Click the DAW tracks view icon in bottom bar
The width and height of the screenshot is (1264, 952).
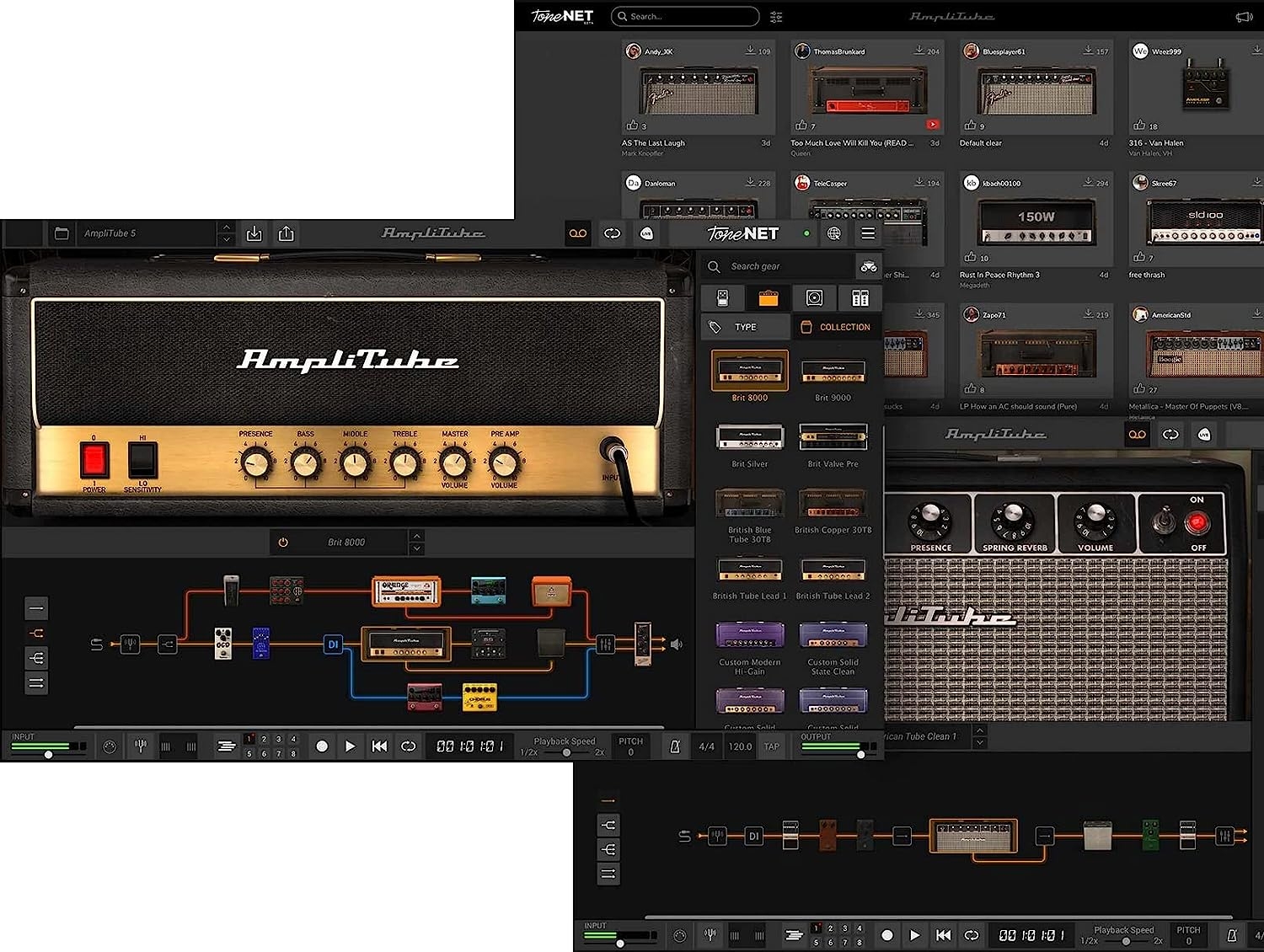click(x=226, y=746)
